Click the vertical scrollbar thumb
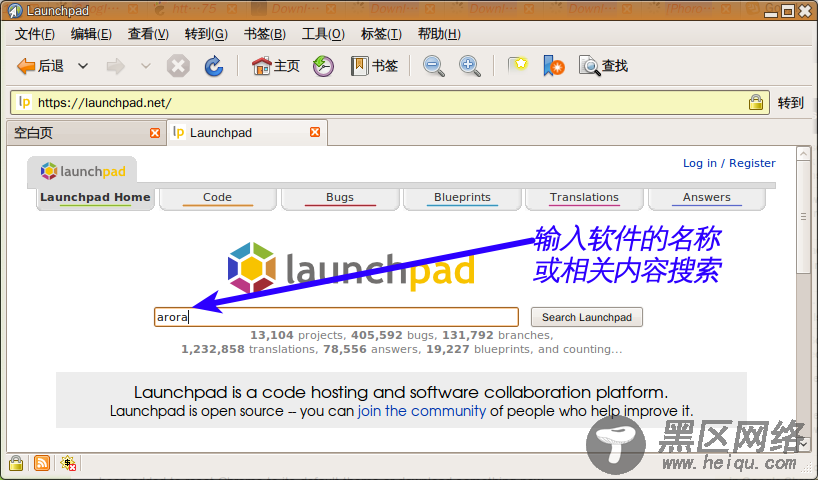Image resolution: width=818 pixels, height=480 pixels. [803, 217]
